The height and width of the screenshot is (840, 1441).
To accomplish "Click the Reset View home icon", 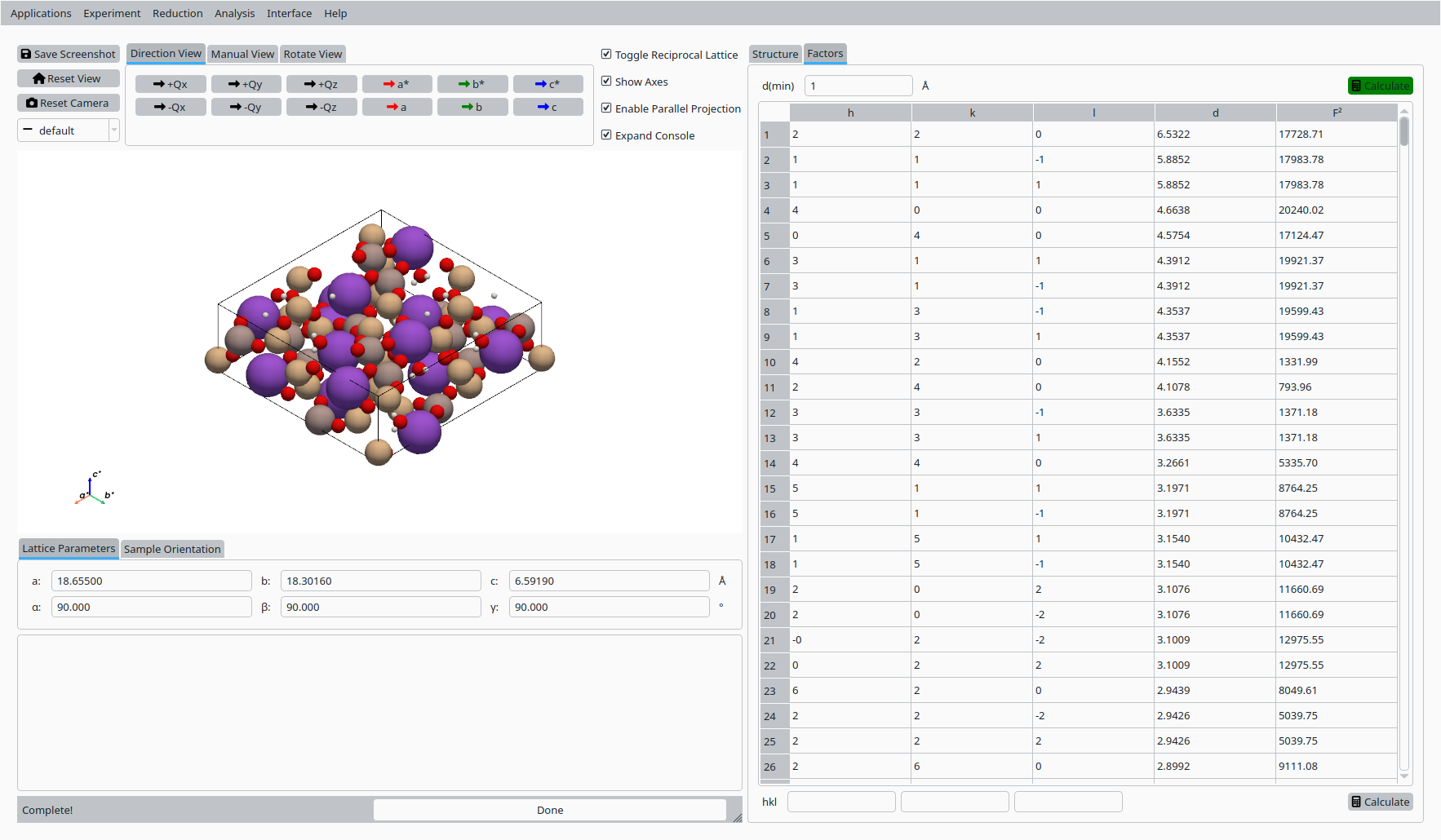I will [x=39, y=77].
